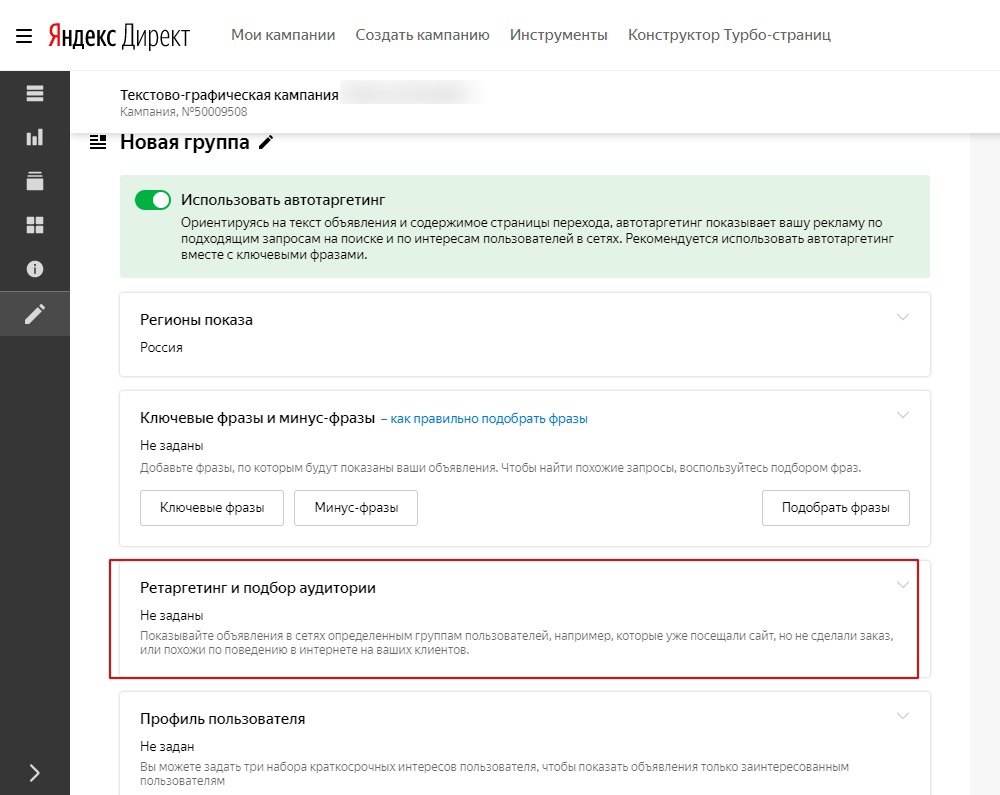
Task: Open Создать кампанию menu item
Action: 422,35
